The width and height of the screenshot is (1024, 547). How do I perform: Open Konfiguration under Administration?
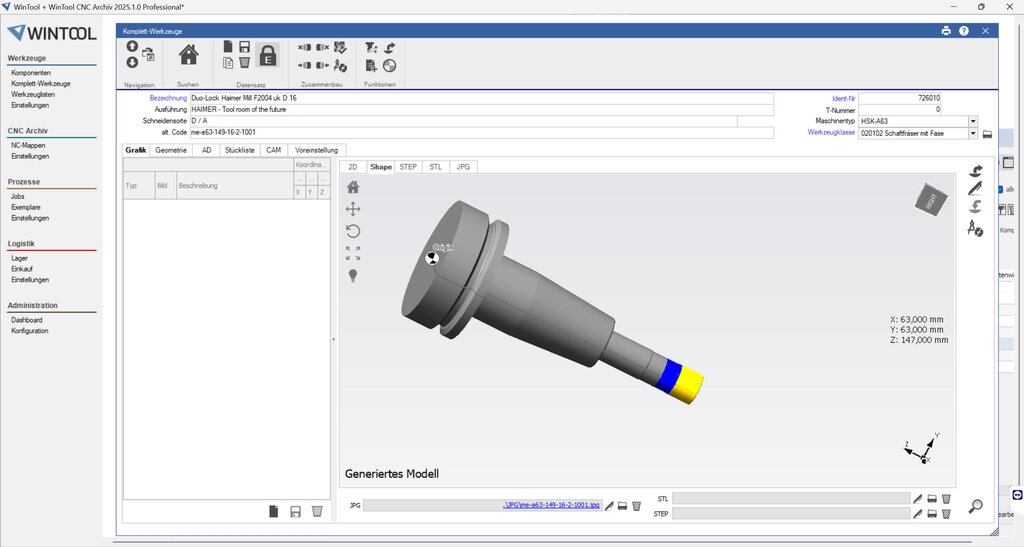coord(29,331)
